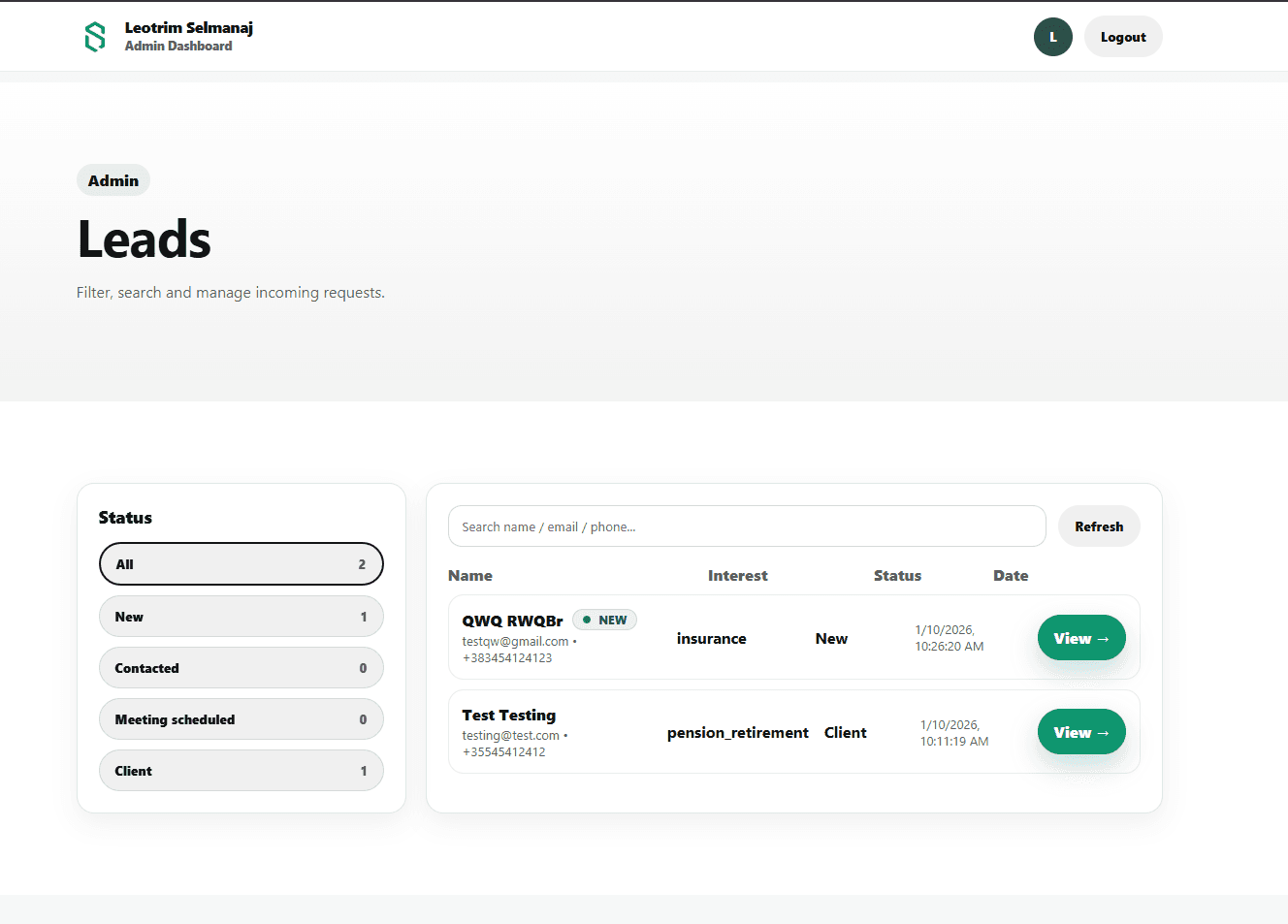Sort leads by the Date column header

click(1011, 575)
